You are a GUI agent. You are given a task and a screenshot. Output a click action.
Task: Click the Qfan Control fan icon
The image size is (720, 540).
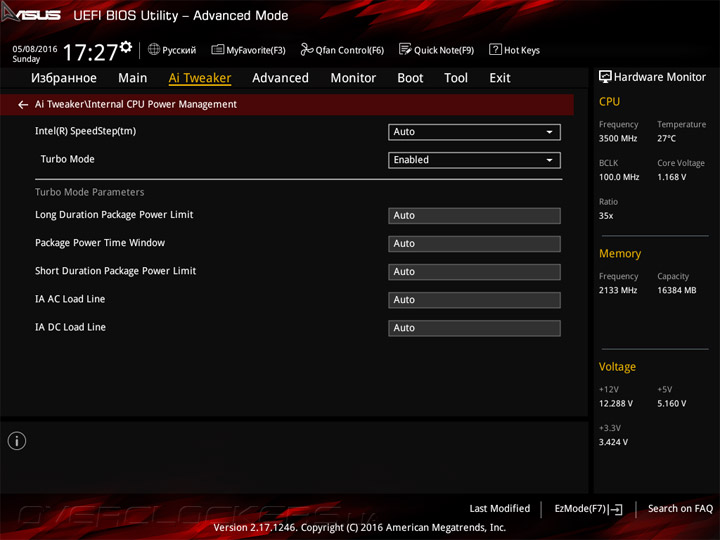pyautogui.click(x=306, y=49)
